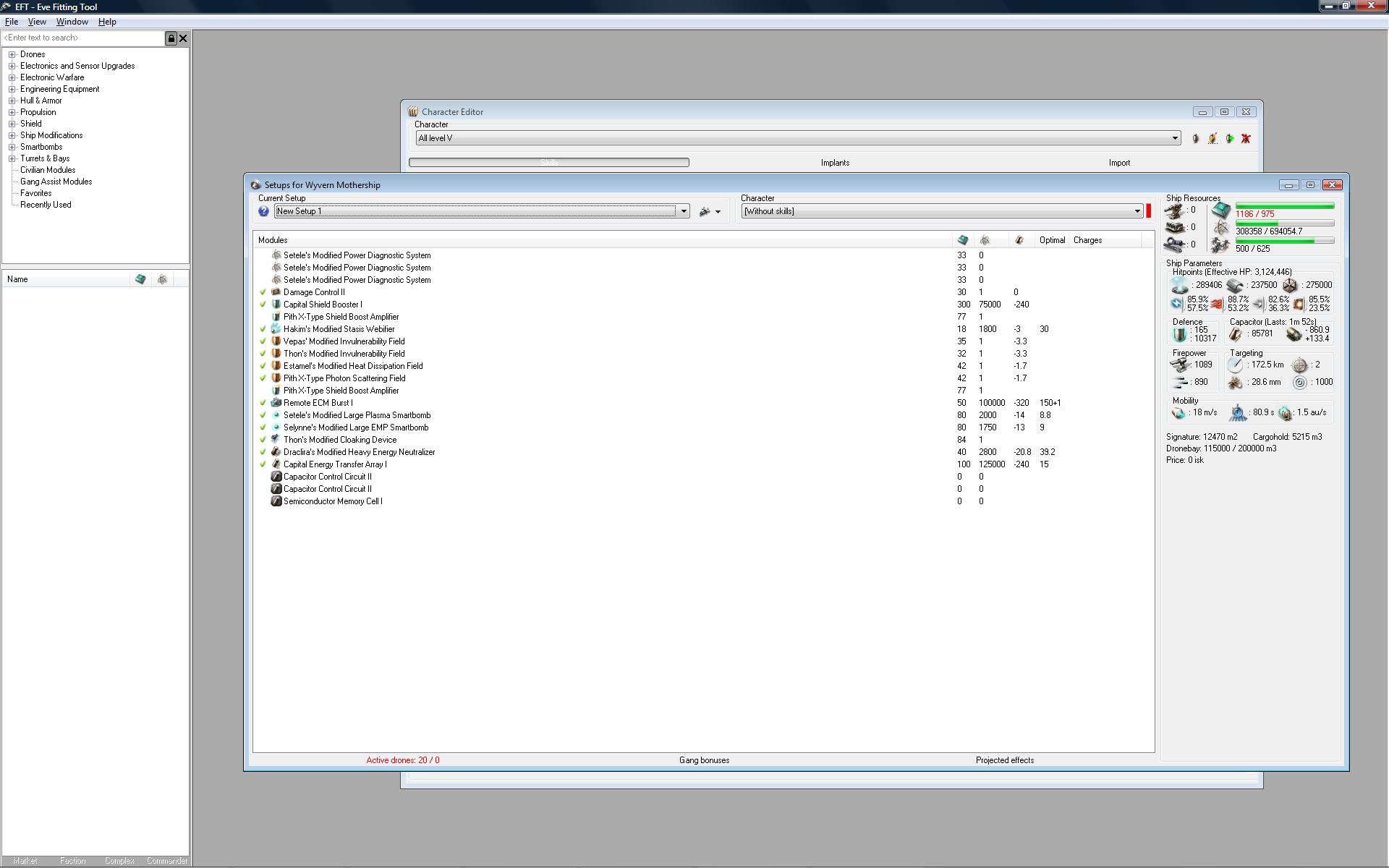Click the character icon with green arrow
The width and height of the screenshot is (1389, 868).
coord(1229,138)
